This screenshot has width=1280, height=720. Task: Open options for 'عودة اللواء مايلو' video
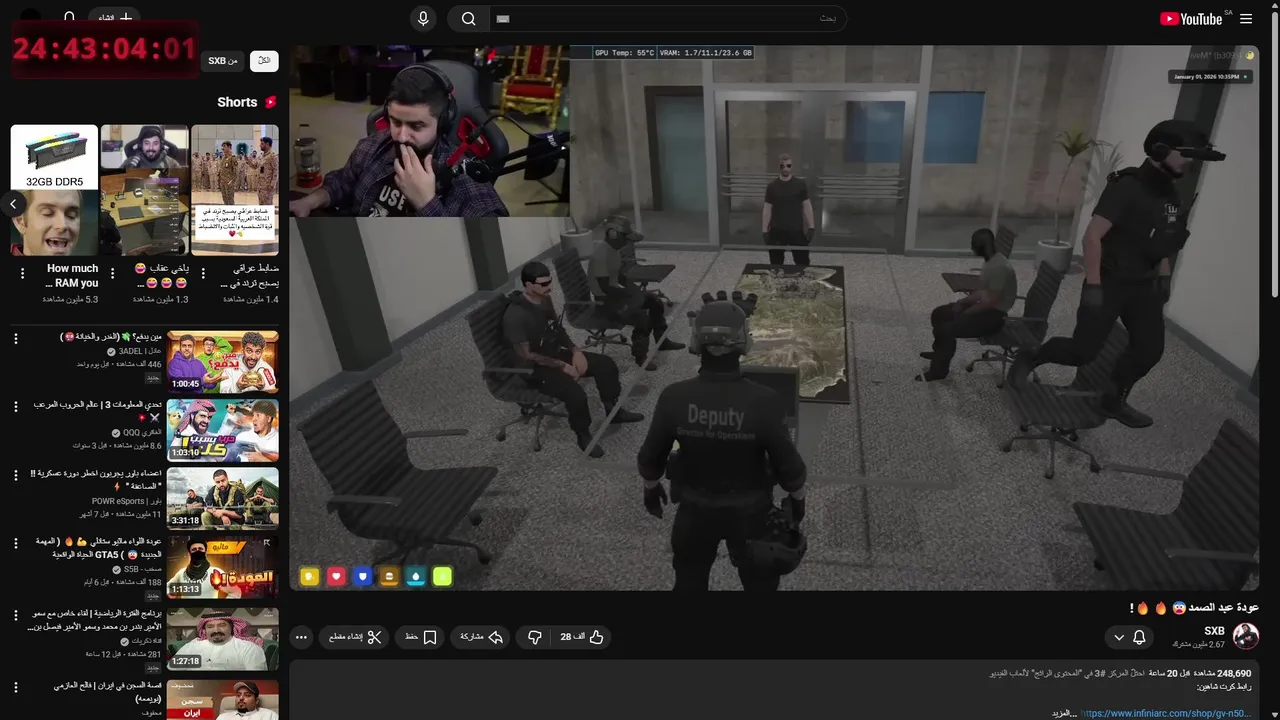pyautogui.click(x=16, y=543)
